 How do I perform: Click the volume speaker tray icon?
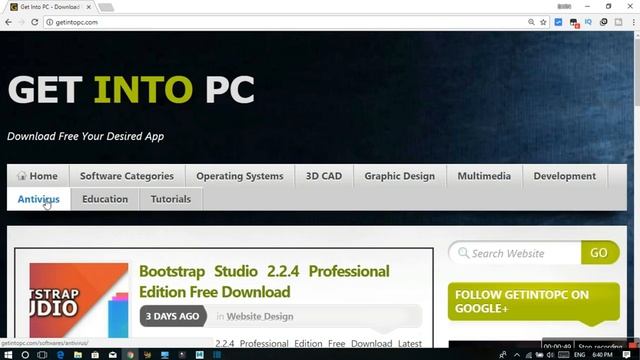click(550, 355)
